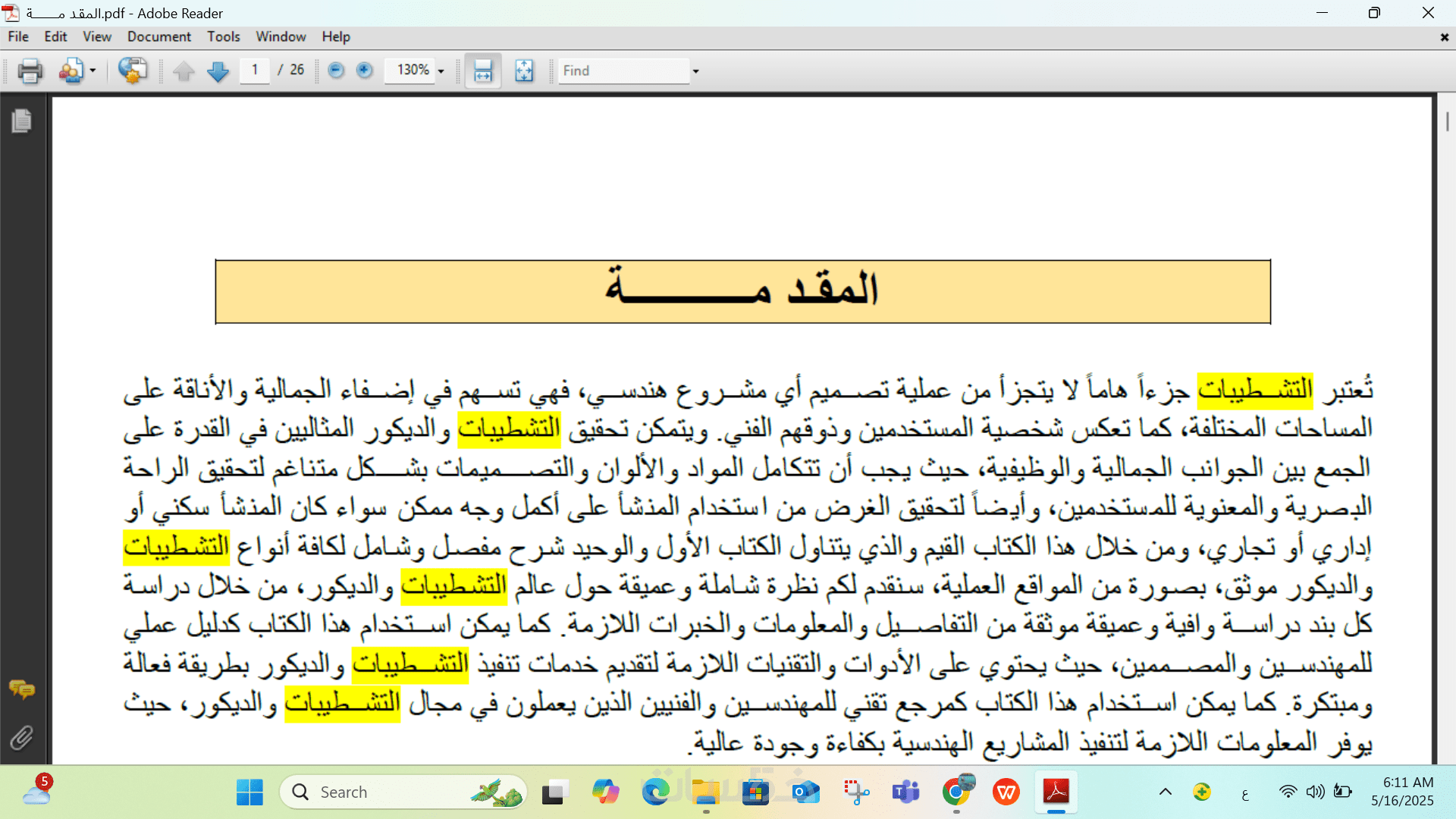Screen dimensions: 1456x819
Task: Click the zoom out minus button
Action: pos(336,71)
